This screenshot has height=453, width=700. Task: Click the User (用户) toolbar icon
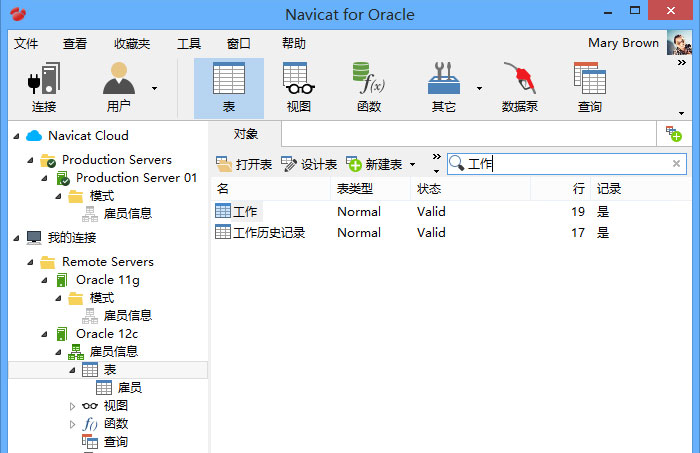(x=119, y=87)
